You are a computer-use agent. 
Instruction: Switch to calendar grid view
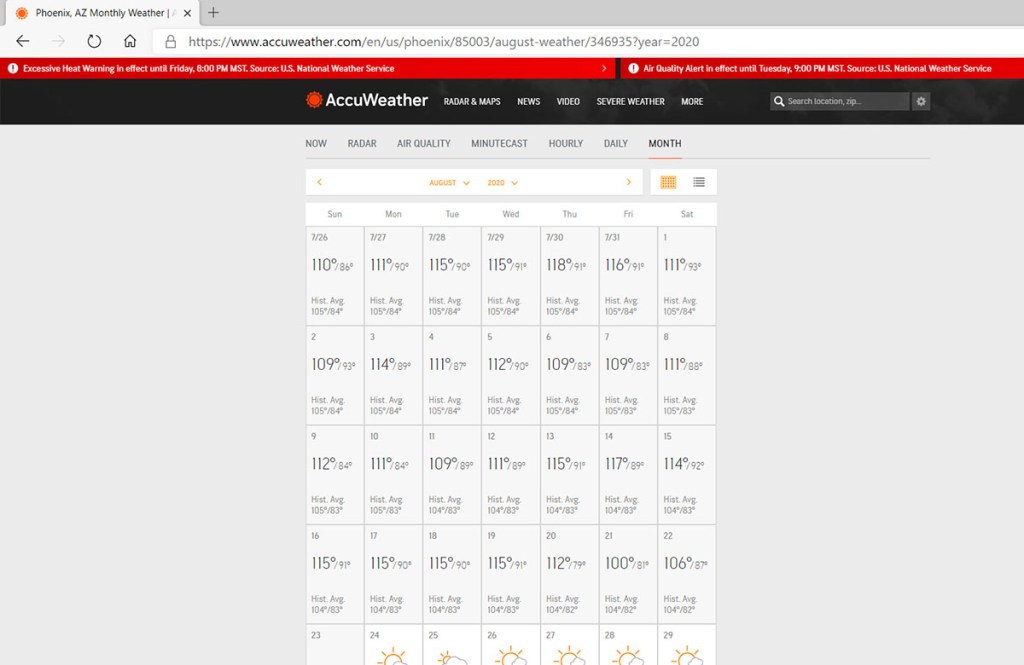pyautogui.click(x=668, y=182)
